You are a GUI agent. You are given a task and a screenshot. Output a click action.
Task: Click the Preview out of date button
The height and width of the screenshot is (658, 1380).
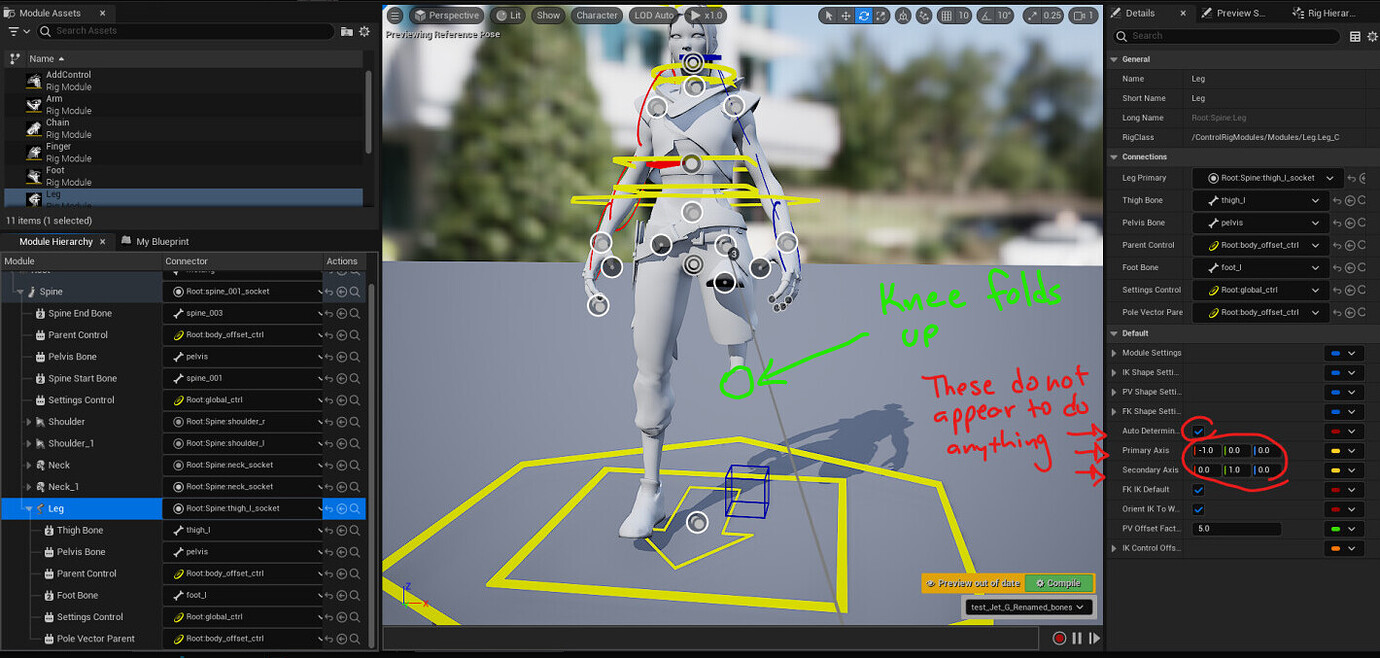coord(973,583)
